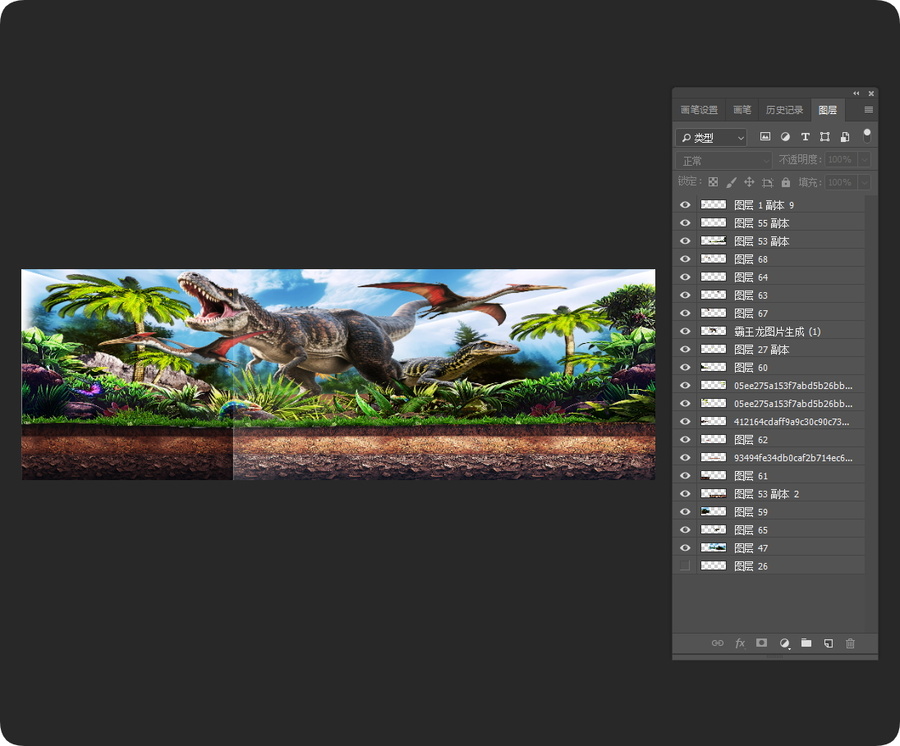Image resolution: width=900 pixels, height=746 pixels.
Task: Hide layer 图层 55 副本
Action: (x=685, y=223)
